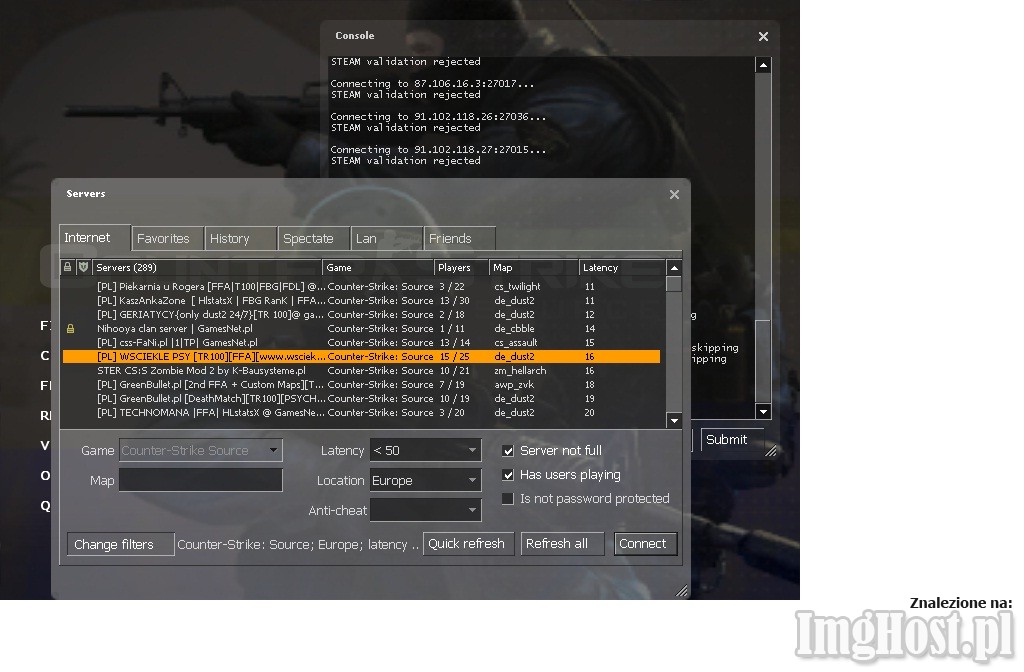
Task: Close the Console window
Action: tap(763, 37)
